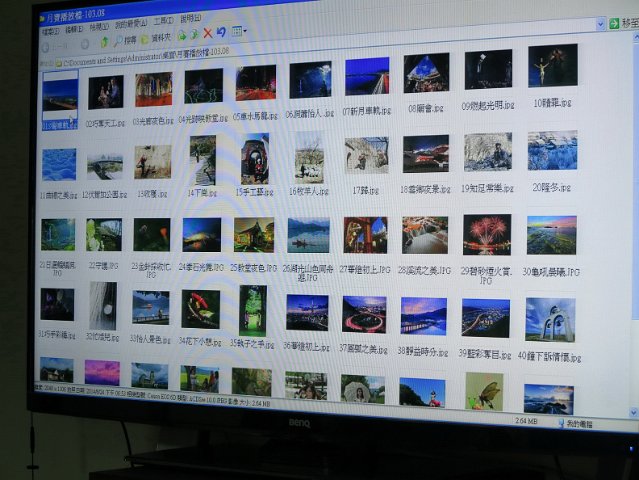The image size is (639, 480).
Task: Click the blue Undo arrow icon
Action: click(221, 32)
